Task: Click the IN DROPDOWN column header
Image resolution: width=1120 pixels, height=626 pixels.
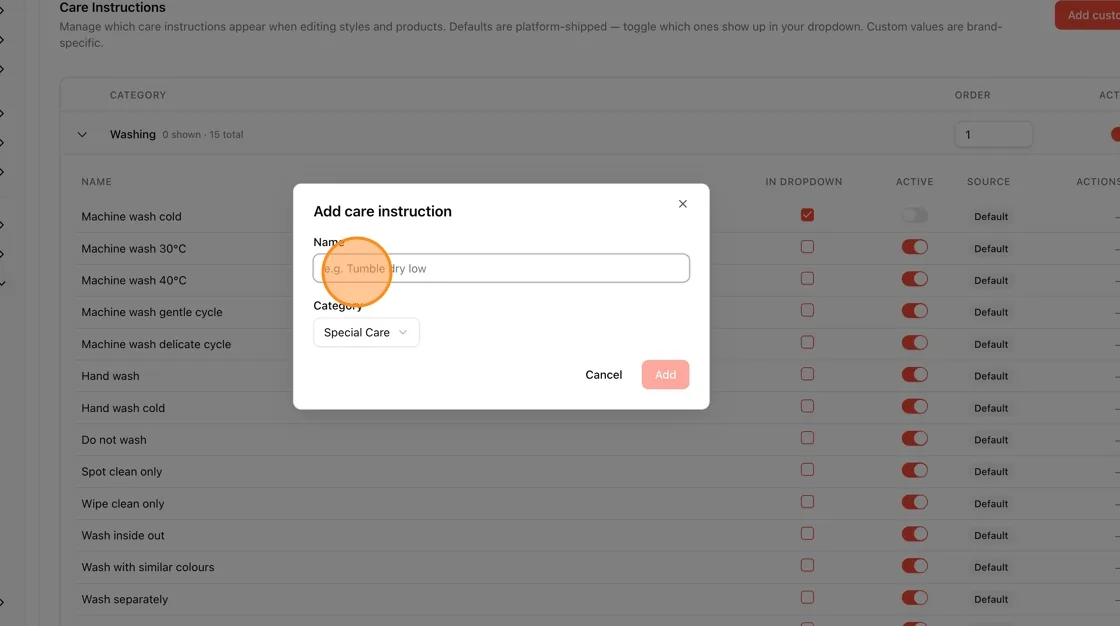Action: (804, 182)
